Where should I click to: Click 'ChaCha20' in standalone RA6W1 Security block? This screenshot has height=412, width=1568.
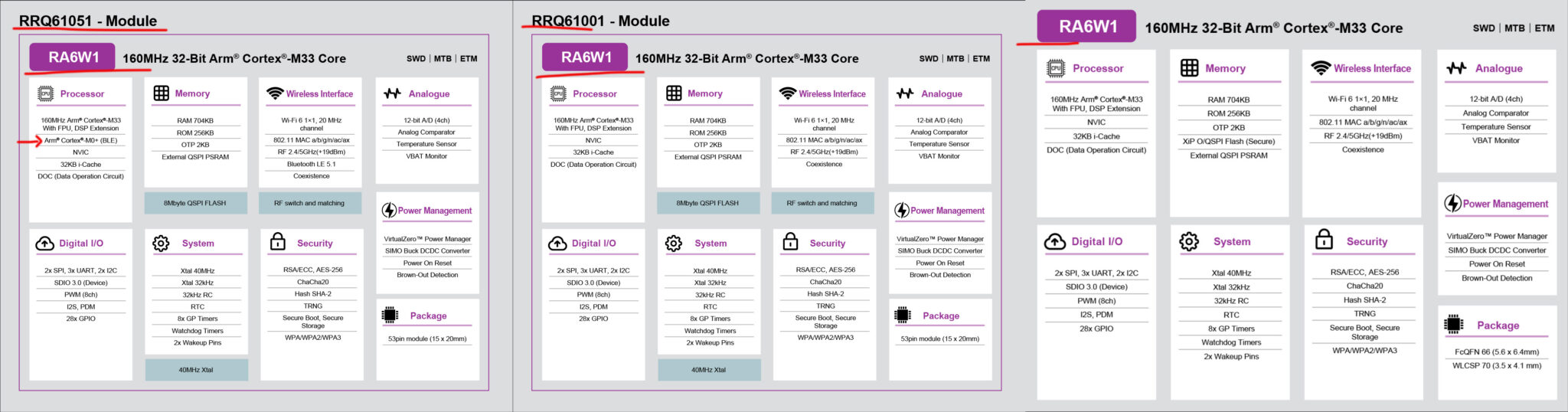[x=1364, y=286]
